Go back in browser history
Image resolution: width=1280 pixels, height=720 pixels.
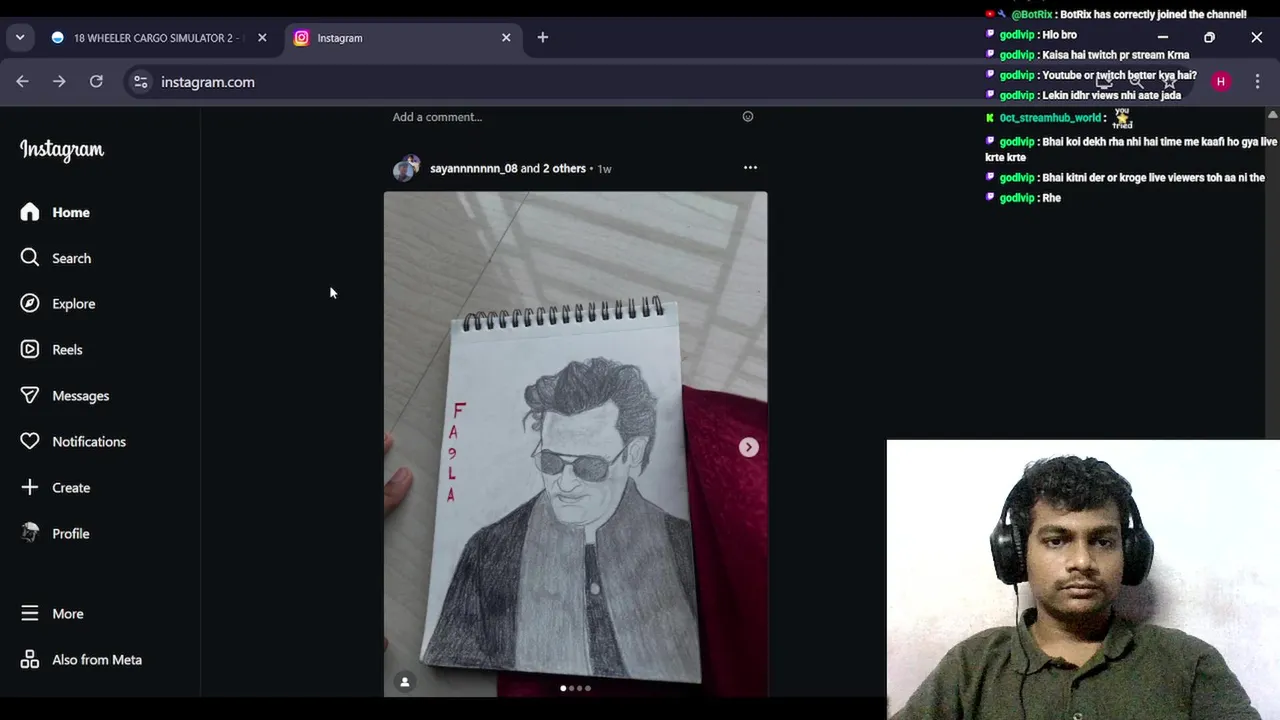(x=22, y=82)
